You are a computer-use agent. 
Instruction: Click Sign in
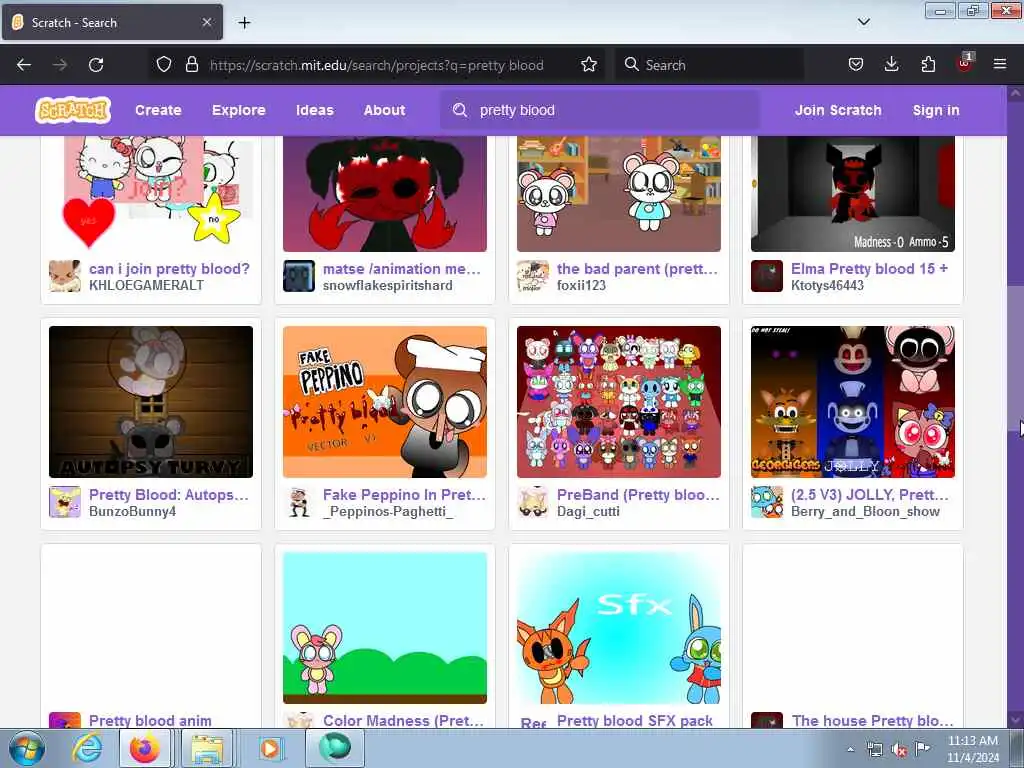click(936, 110)
